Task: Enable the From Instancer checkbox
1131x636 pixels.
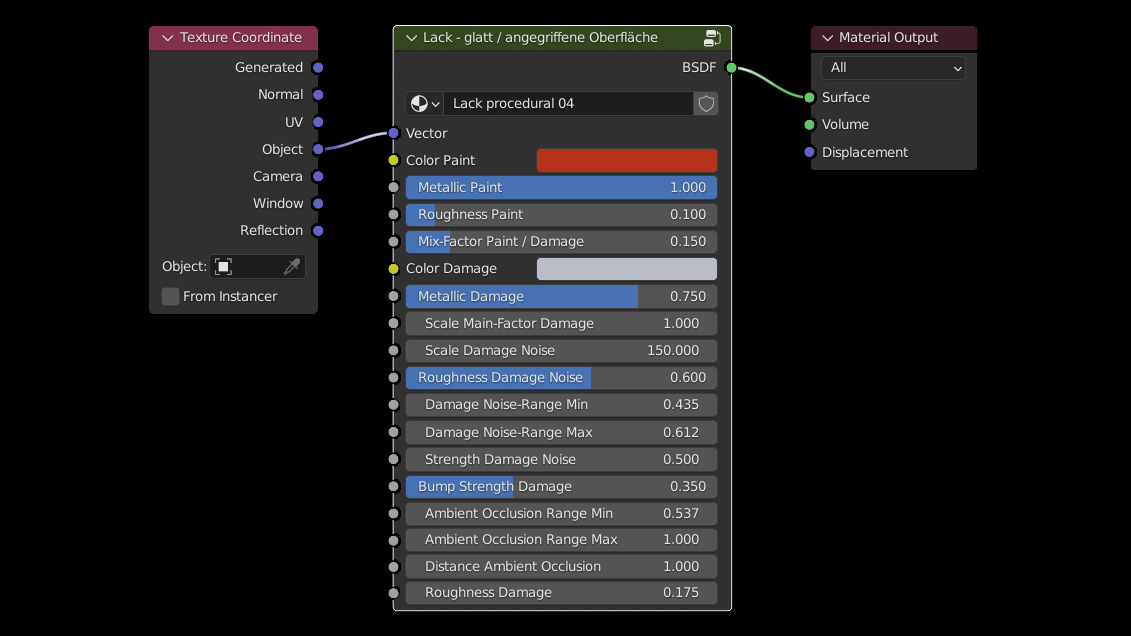Action: (171, 296)
